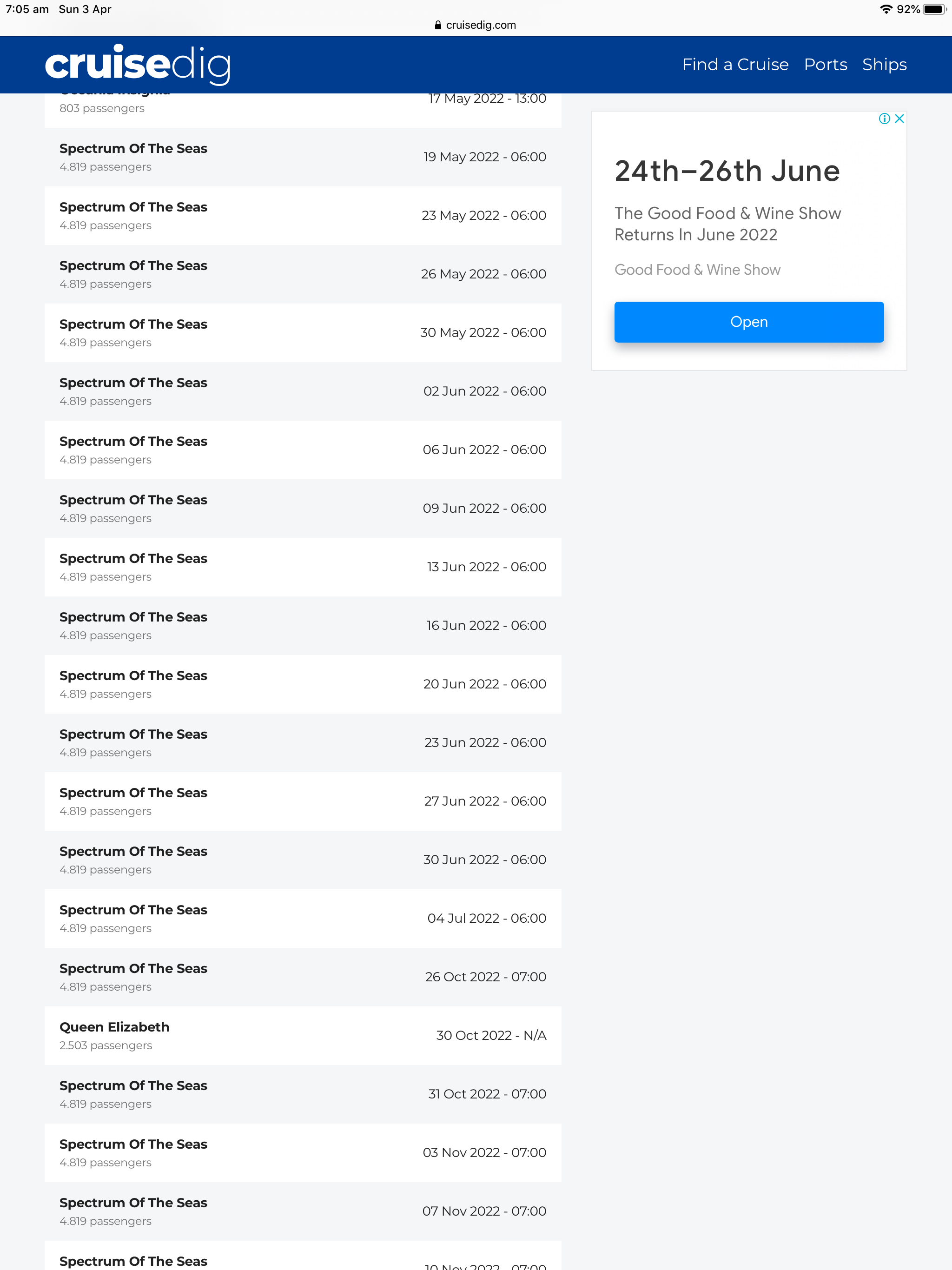This screenshot has height=1270, width=952.
Task: Open the 03 Nov 2022 Spectrum entry
Action: point(303,1153)
